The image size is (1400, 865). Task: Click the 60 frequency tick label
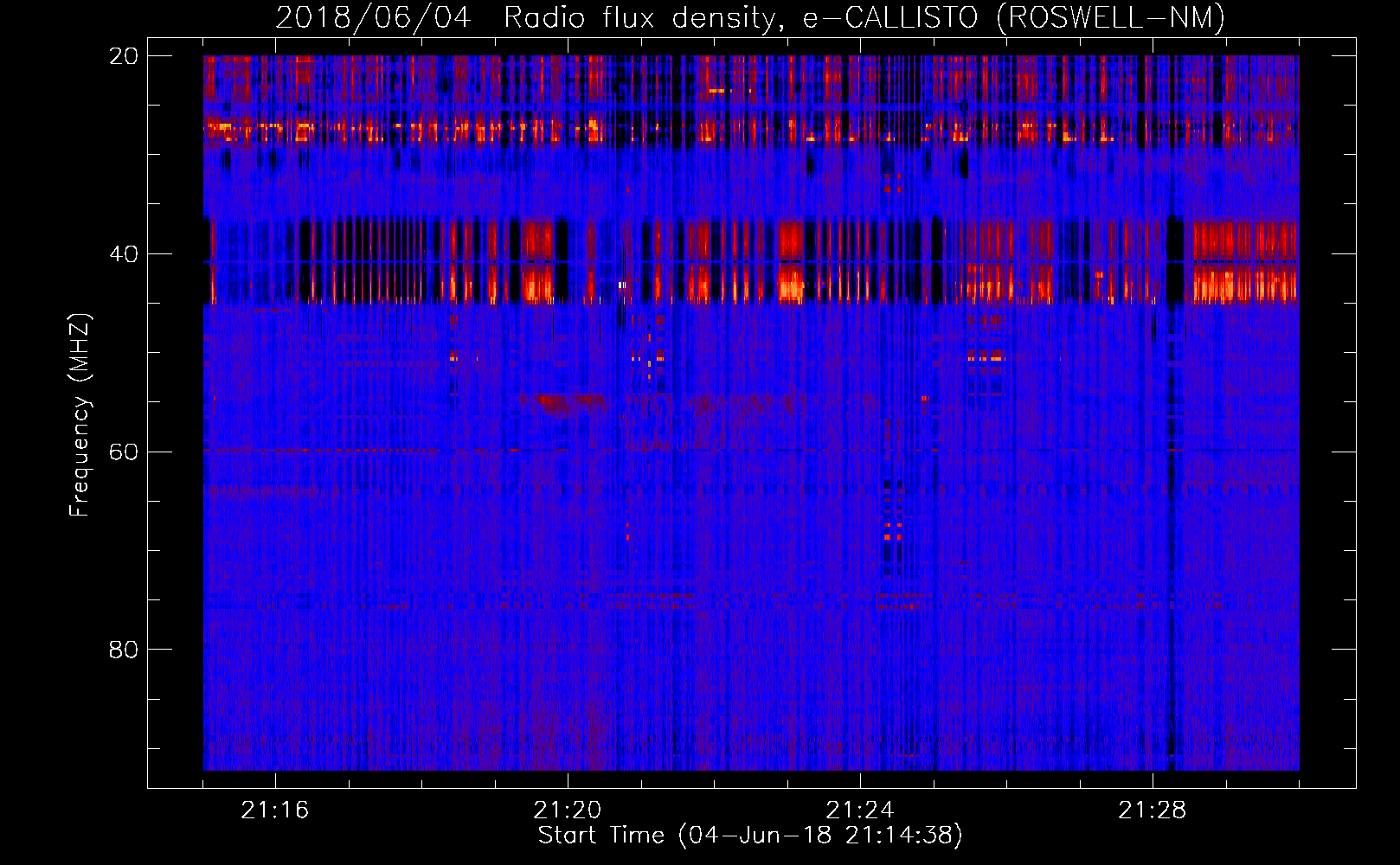(123, 452)
